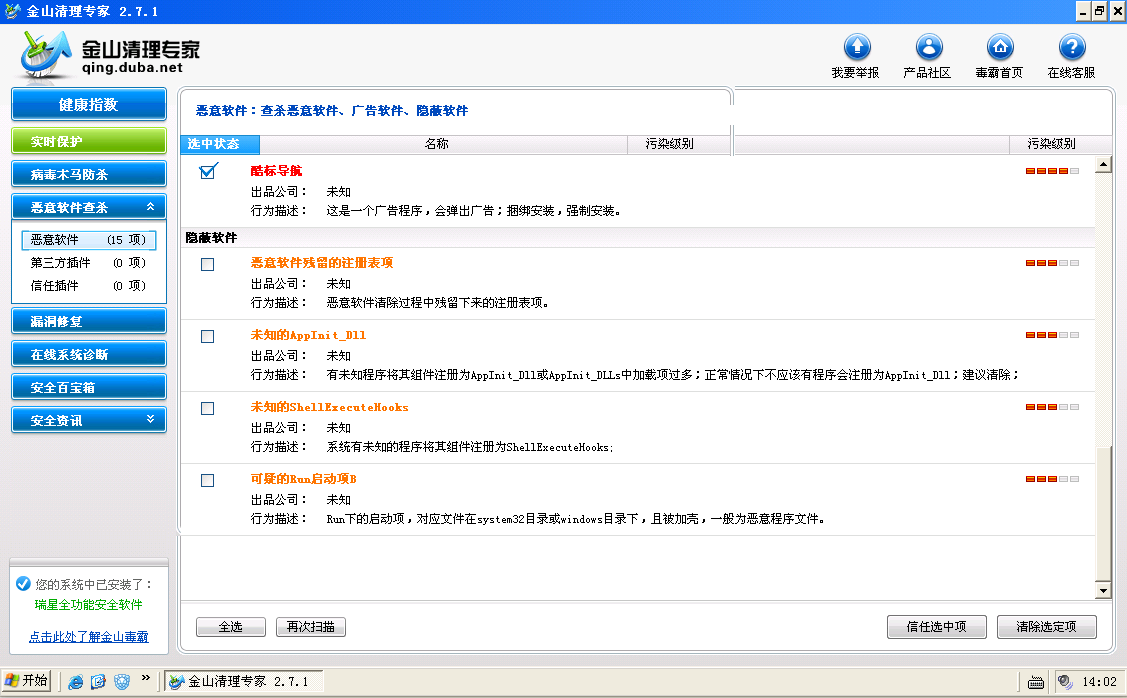Viewport: 1127px width, 698px height.
Task: Click the list scrollbar up arrow
Action: pyautogui.click(x=1103, y=165)
